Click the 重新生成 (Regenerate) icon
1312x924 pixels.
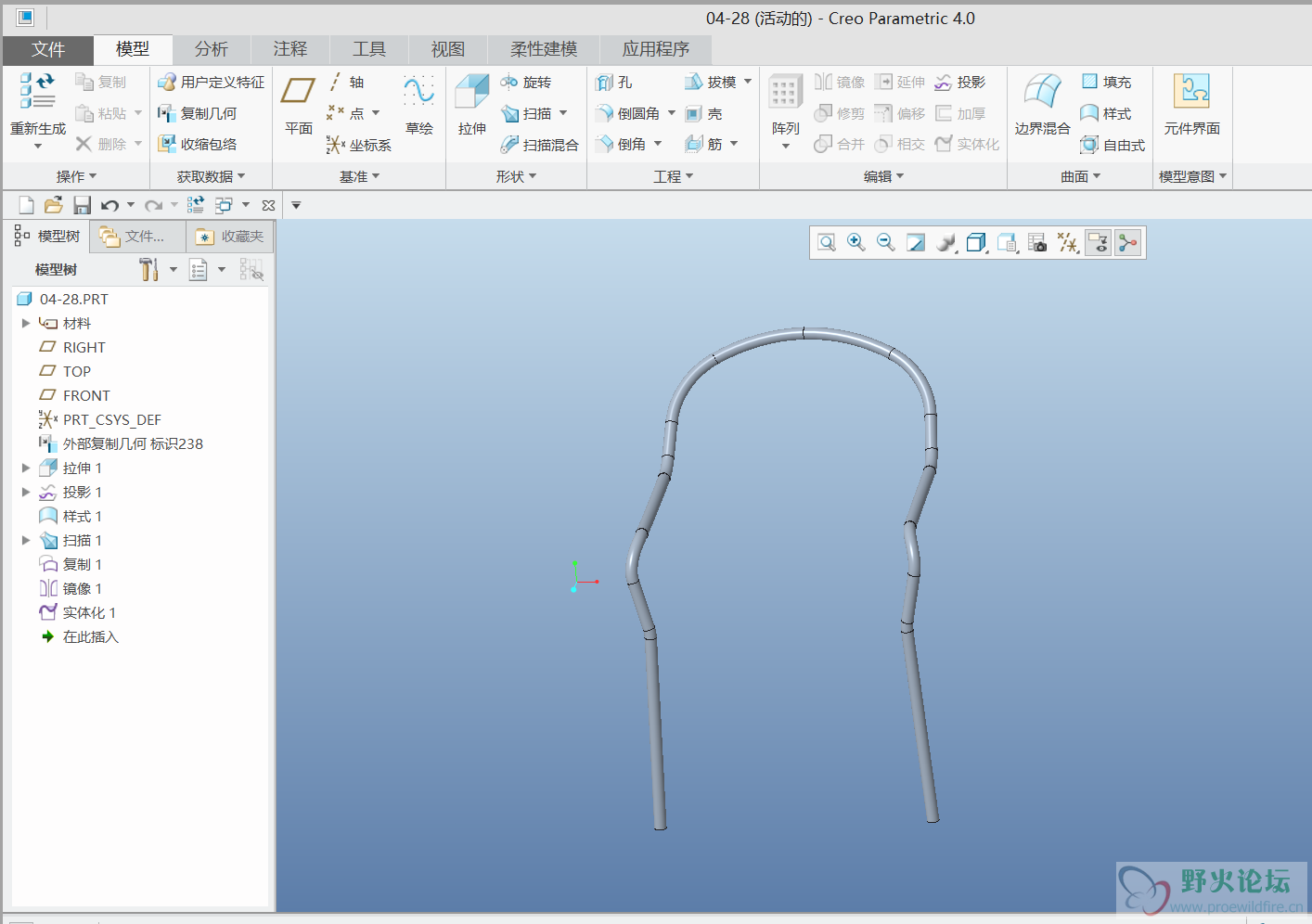click(x=37, y=91)
